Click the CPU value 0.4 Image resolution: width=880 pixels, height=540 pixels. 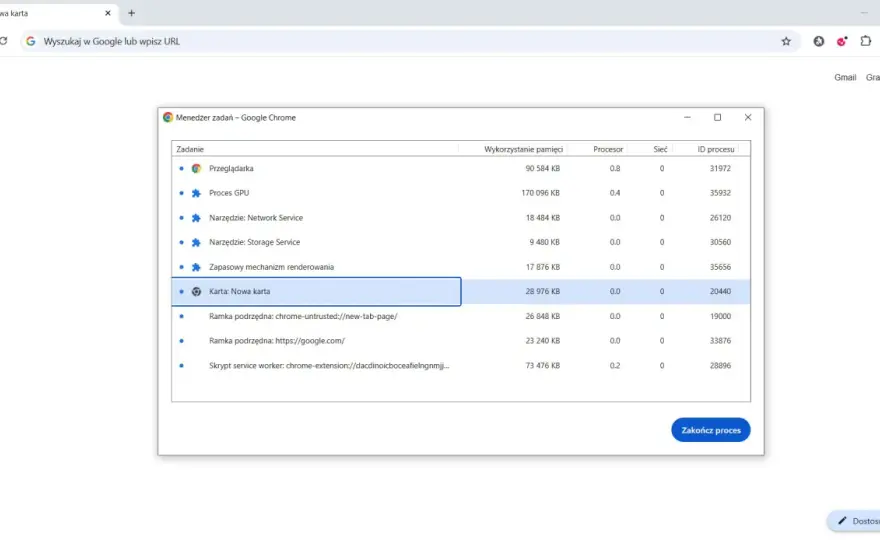coord(615,193)
